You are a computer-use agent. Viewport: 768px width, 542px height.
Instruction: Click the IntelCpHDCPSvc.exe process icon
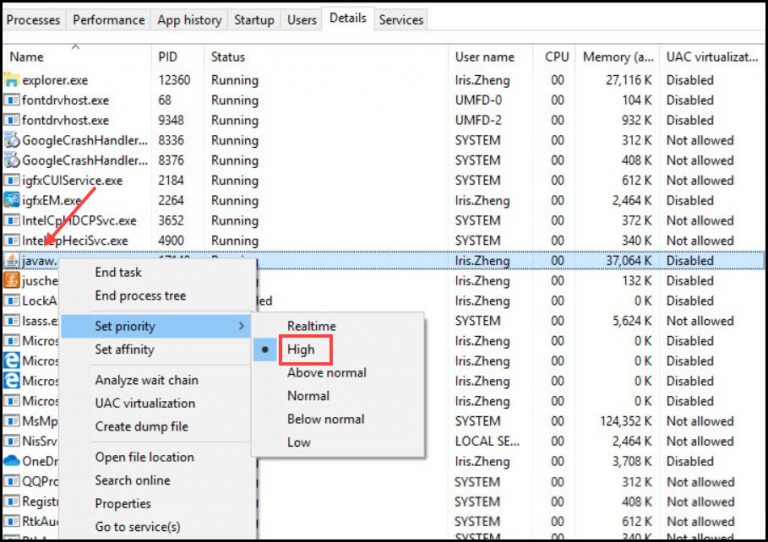pos(12,220)
